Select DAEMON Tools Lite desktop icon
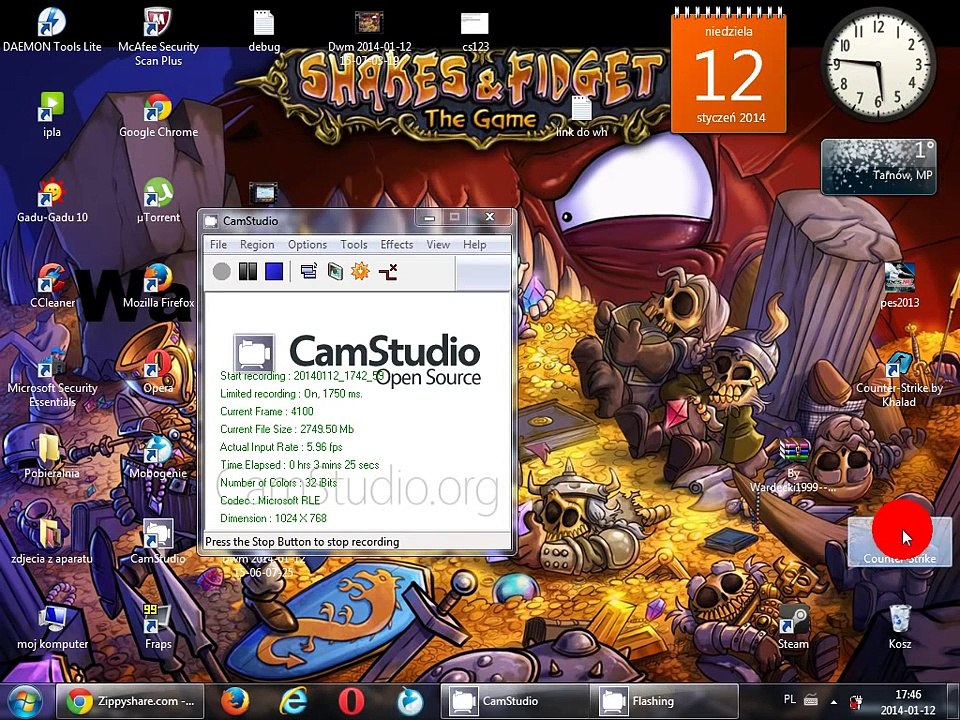 52,31
